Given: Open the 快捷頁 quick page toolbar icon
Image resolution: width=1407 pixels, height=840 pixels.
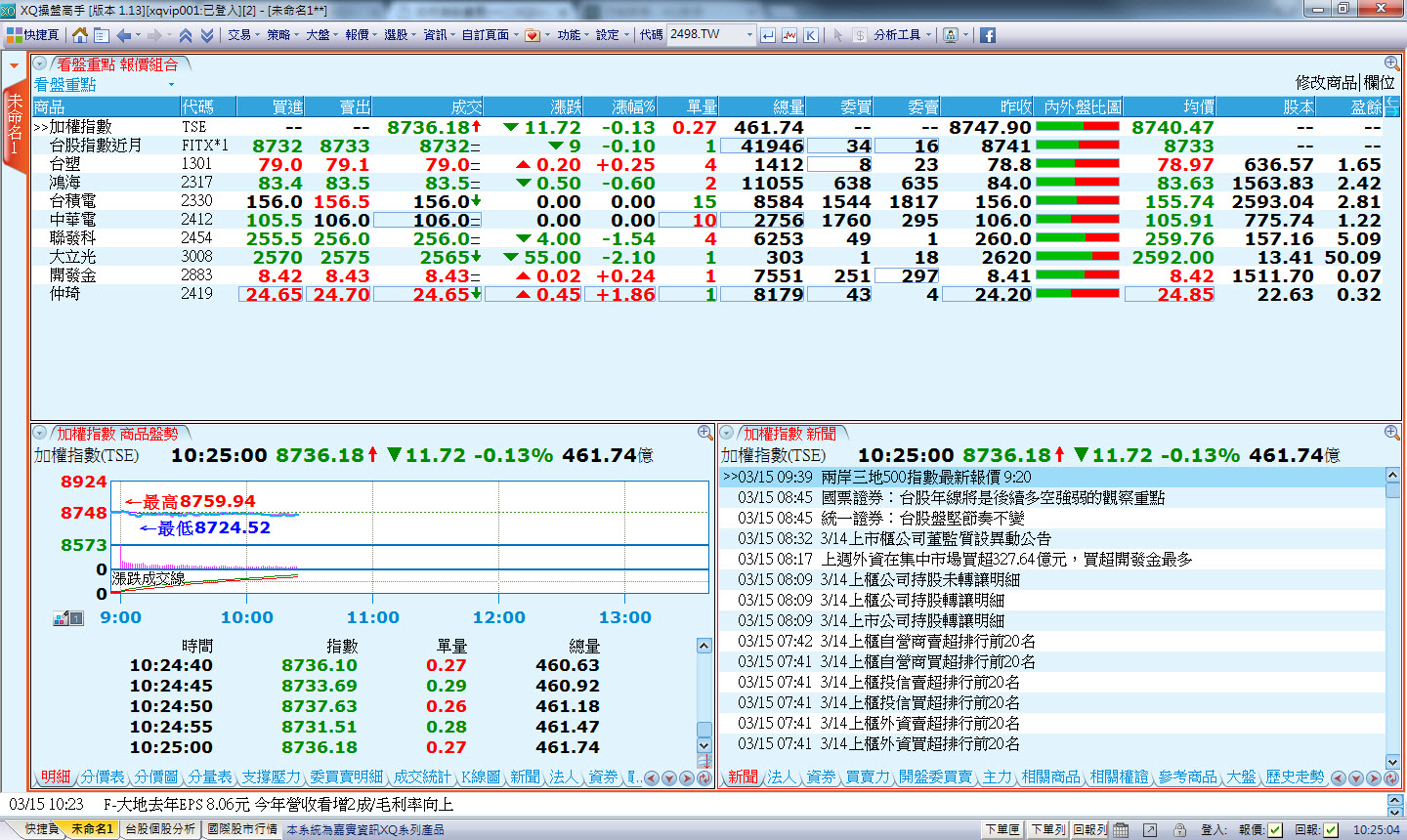Looking at the screenshot, I should coord(32,35).
